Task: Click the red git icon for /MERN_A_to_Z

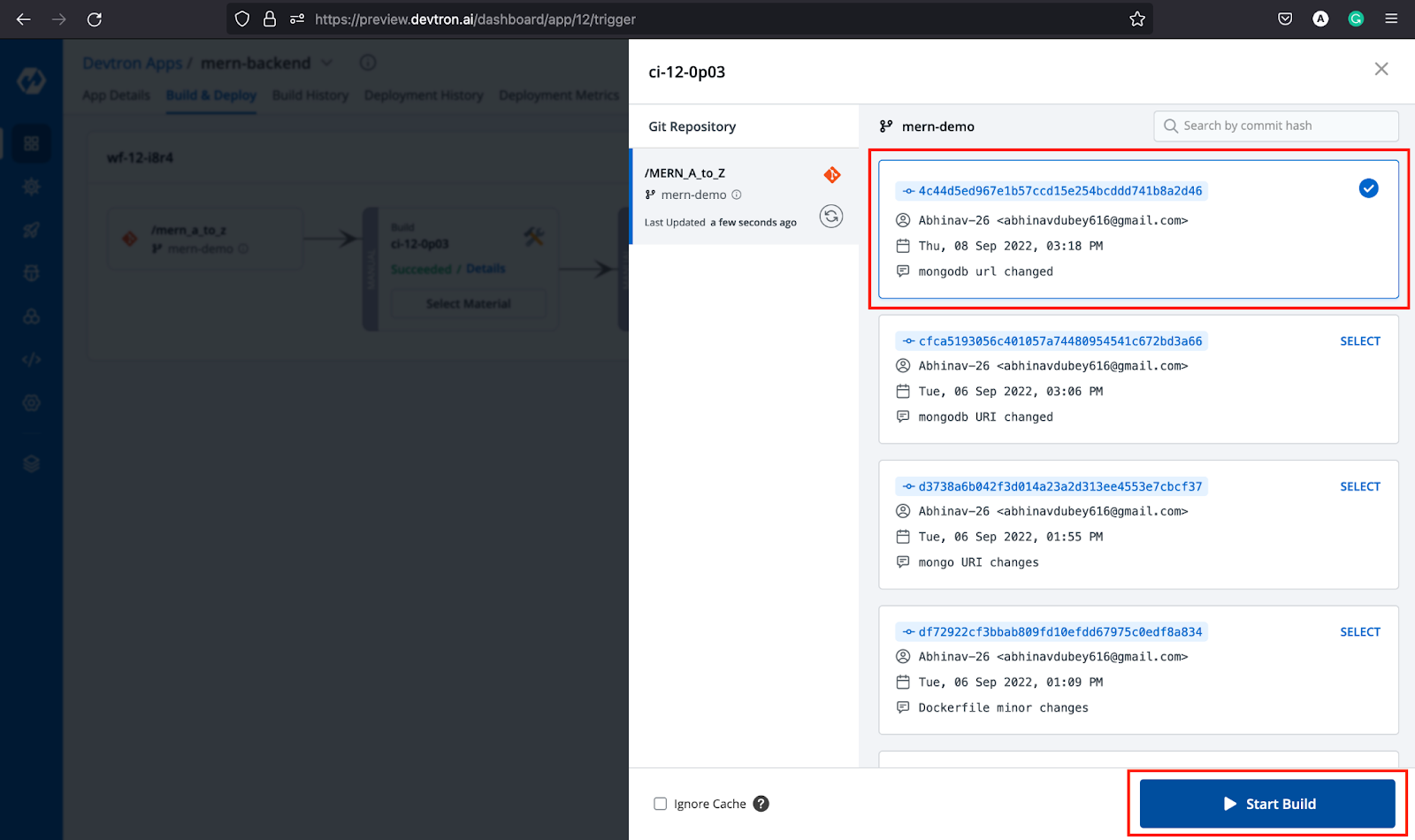Action: [x=832, y=175]
